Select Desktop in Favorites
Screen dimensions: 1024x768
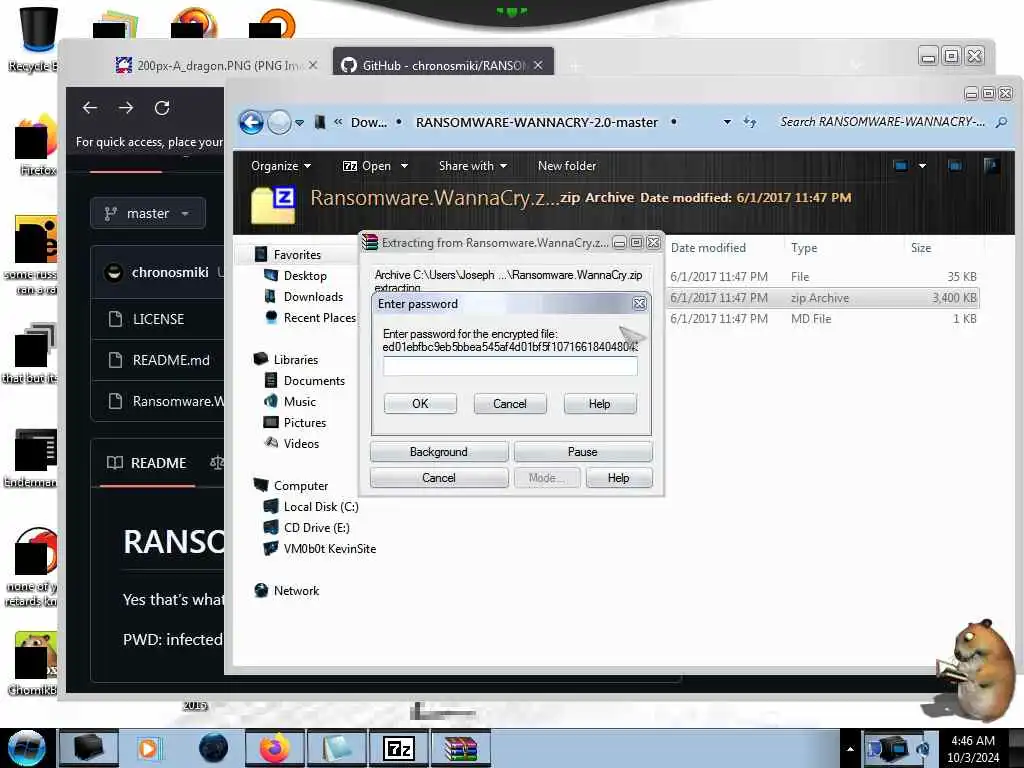(305, 276)
